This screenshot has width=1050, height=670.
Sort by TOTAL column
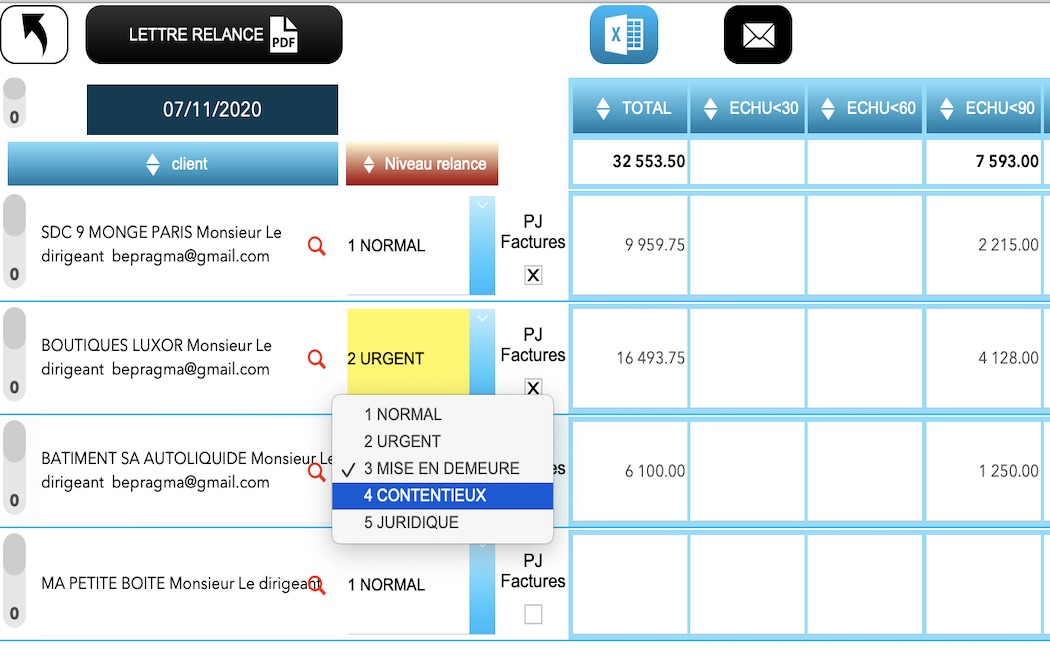pos(629,108)
